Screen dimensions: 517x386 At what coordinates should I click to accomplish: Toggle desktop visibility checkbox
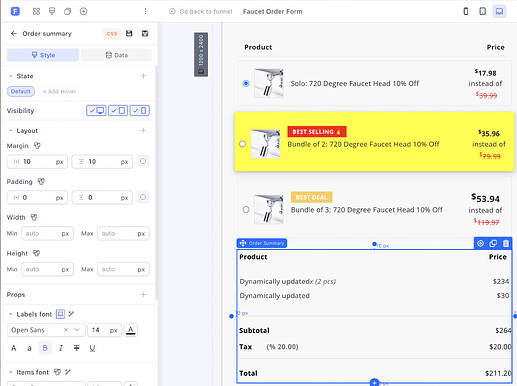(x=96, y=110)
